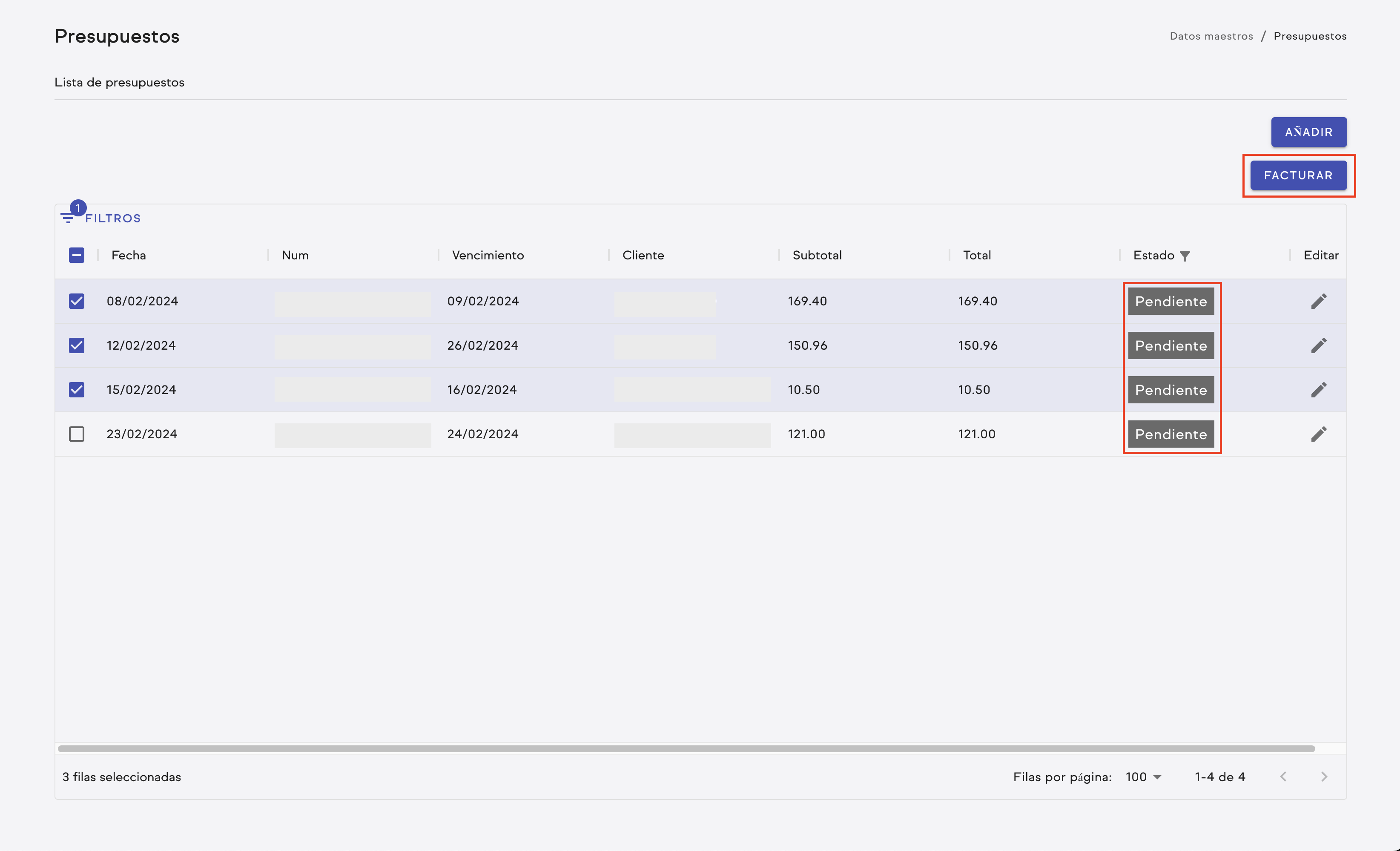This screenshot has width=1400, height=851.
Task: Open editor for the 15/02/2024 budget
Action: [1318, 389]
